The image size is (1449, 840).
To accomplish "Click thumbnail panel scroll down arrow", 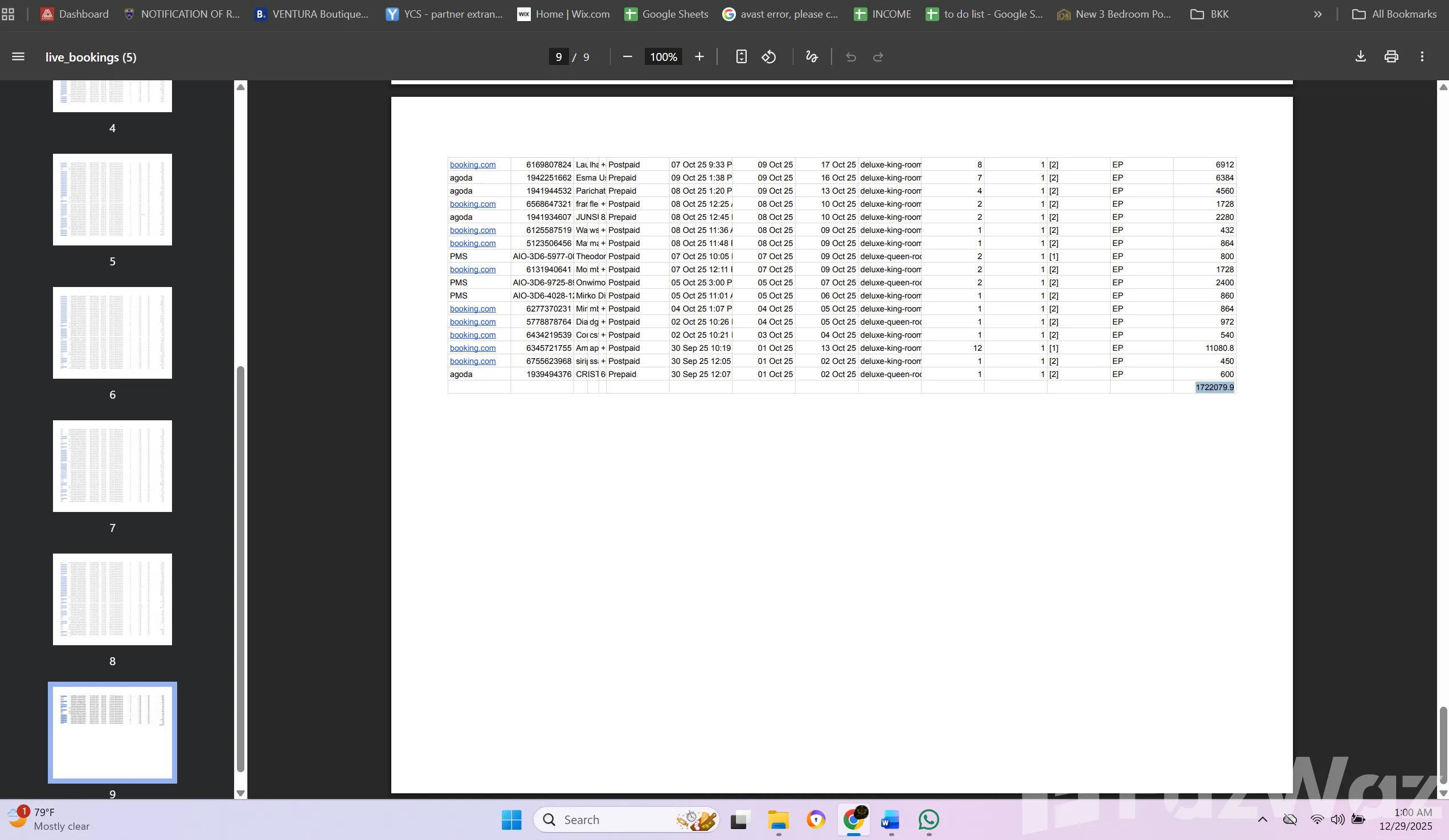I will click(240, 793).
